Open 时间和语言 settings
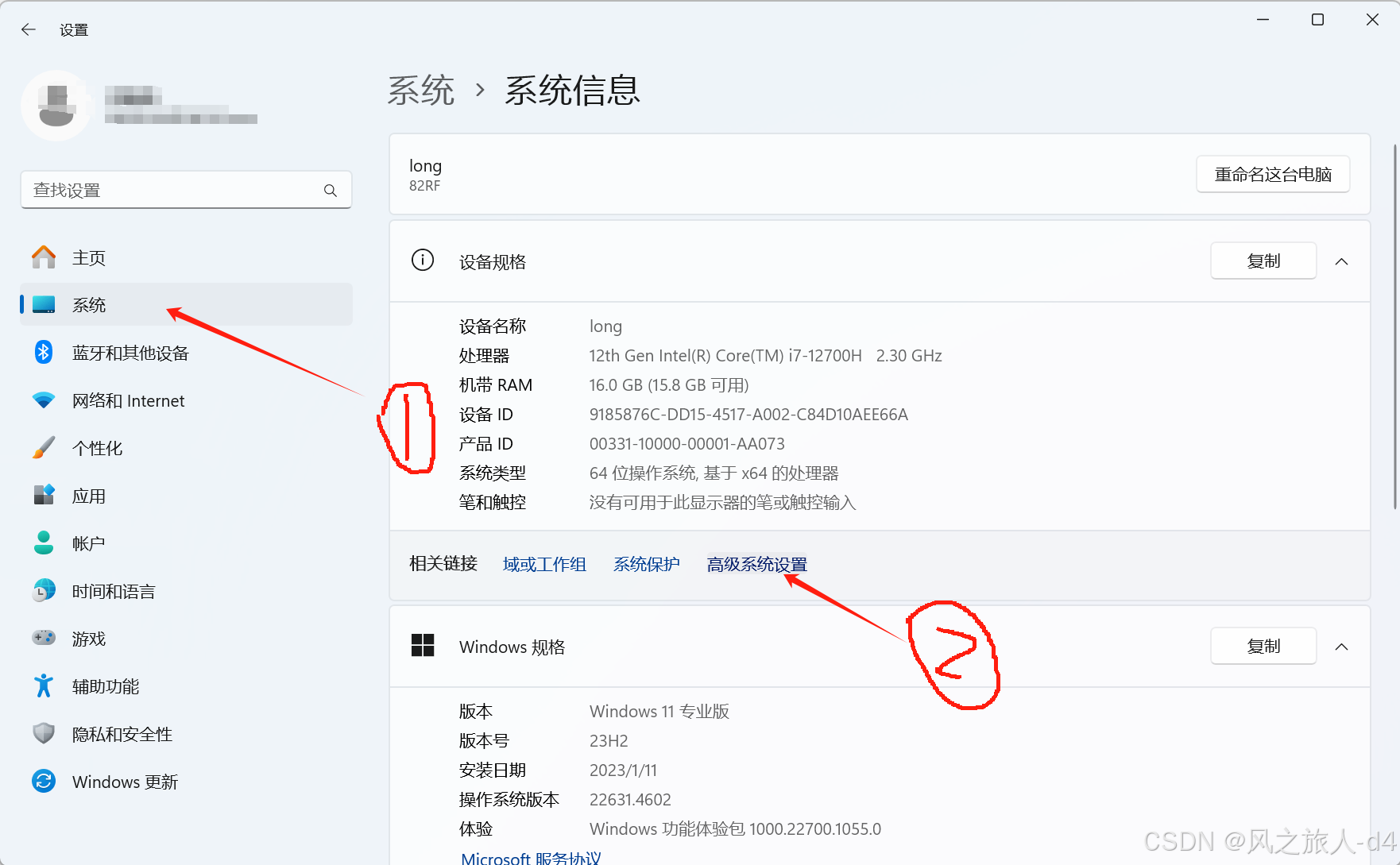 point(186,591)
